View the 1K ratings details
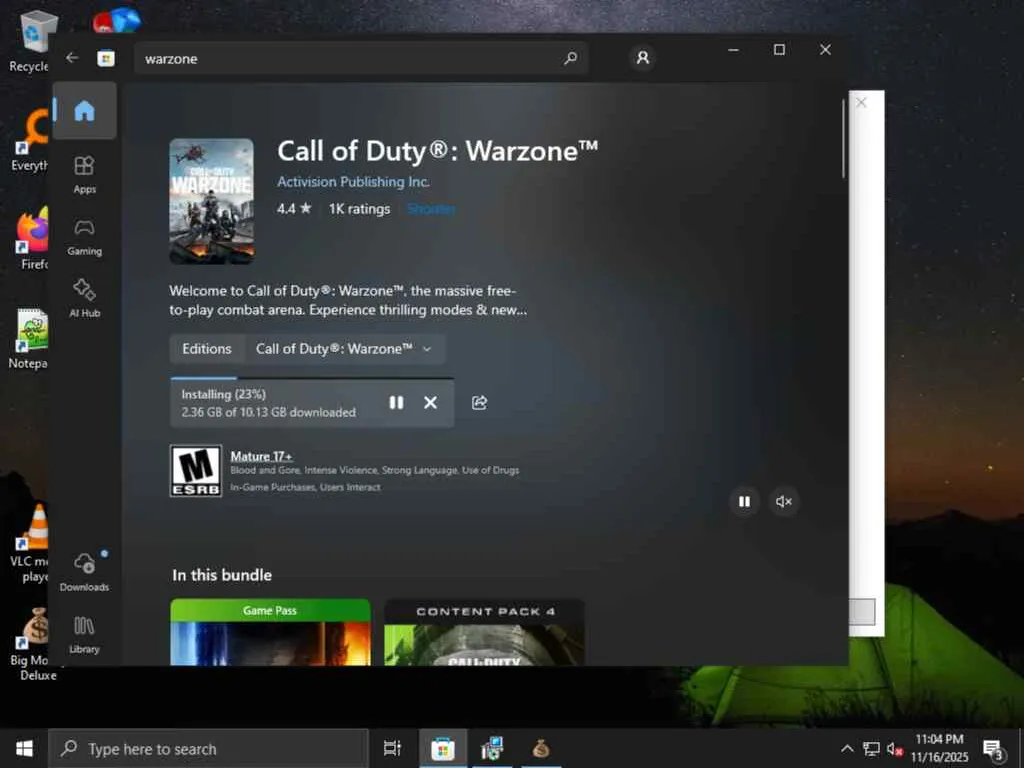Image resolution: width=1024 pixels, height=768 pixels. tap(359, 209)
